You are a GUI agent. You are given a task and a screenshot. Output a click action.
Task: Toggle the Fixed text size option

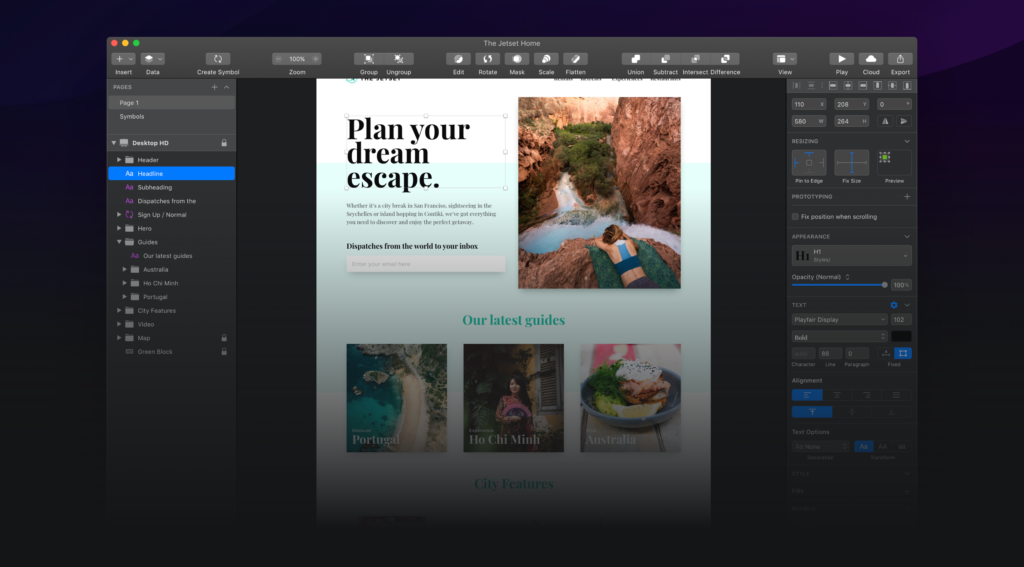coord(902,353)
